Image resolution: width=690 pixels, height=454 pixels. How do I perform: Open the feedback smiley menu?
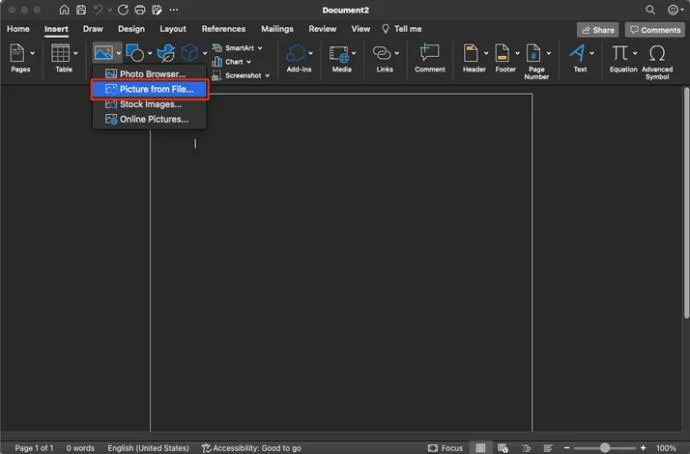pyautogui.click(x=675, y=10)
